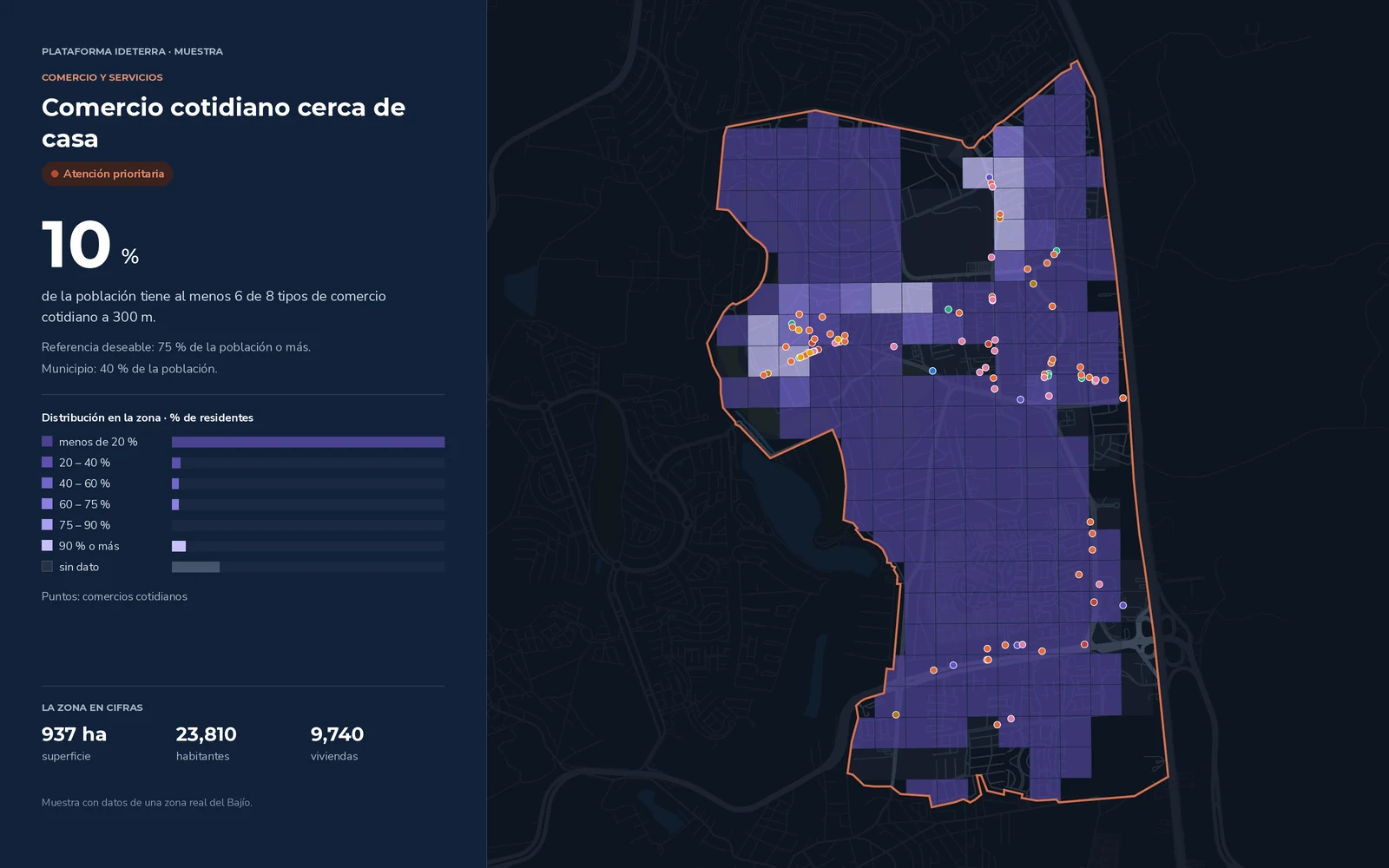
Task: Click the '9,740' viviendas figure
Action: (x=337, y=734)
